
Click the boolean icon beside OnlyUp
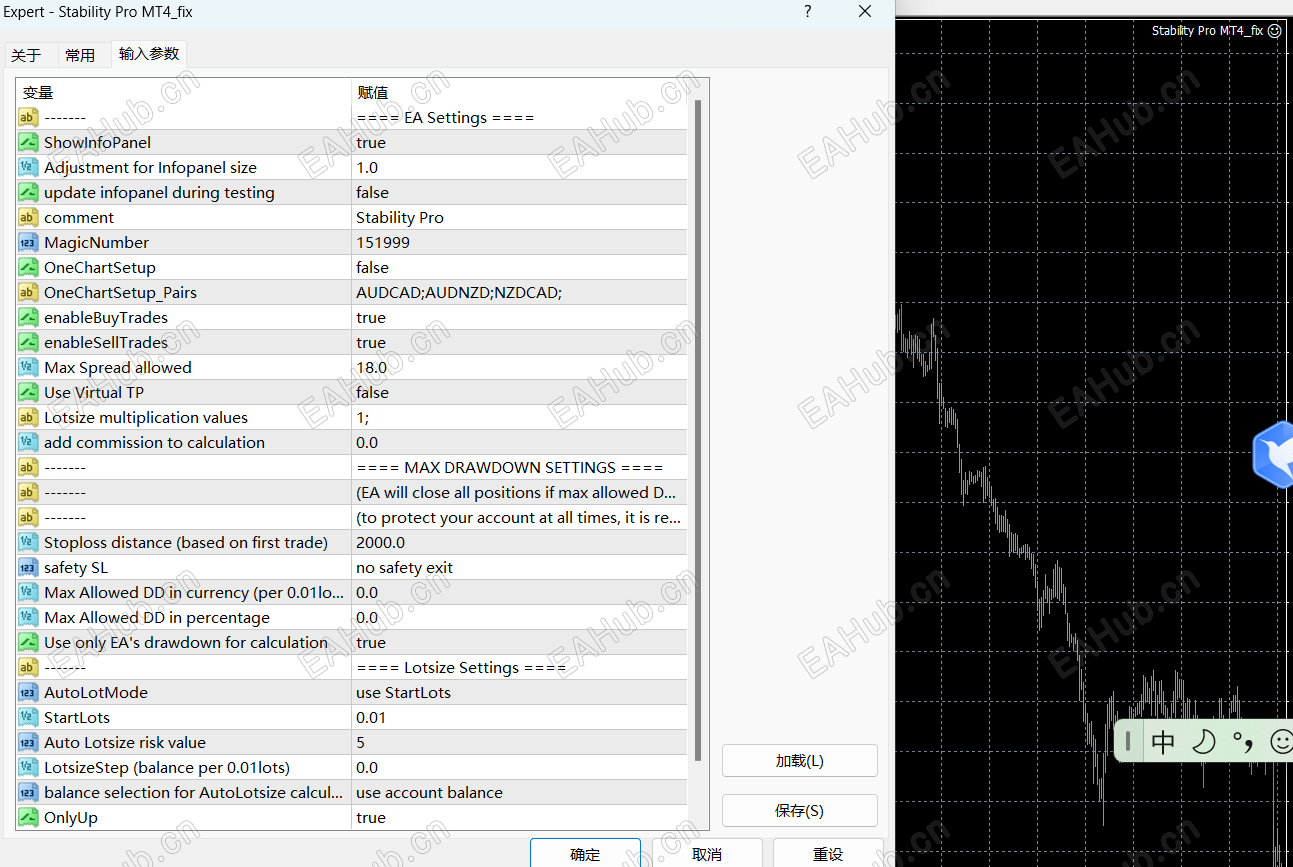[28, 817]
